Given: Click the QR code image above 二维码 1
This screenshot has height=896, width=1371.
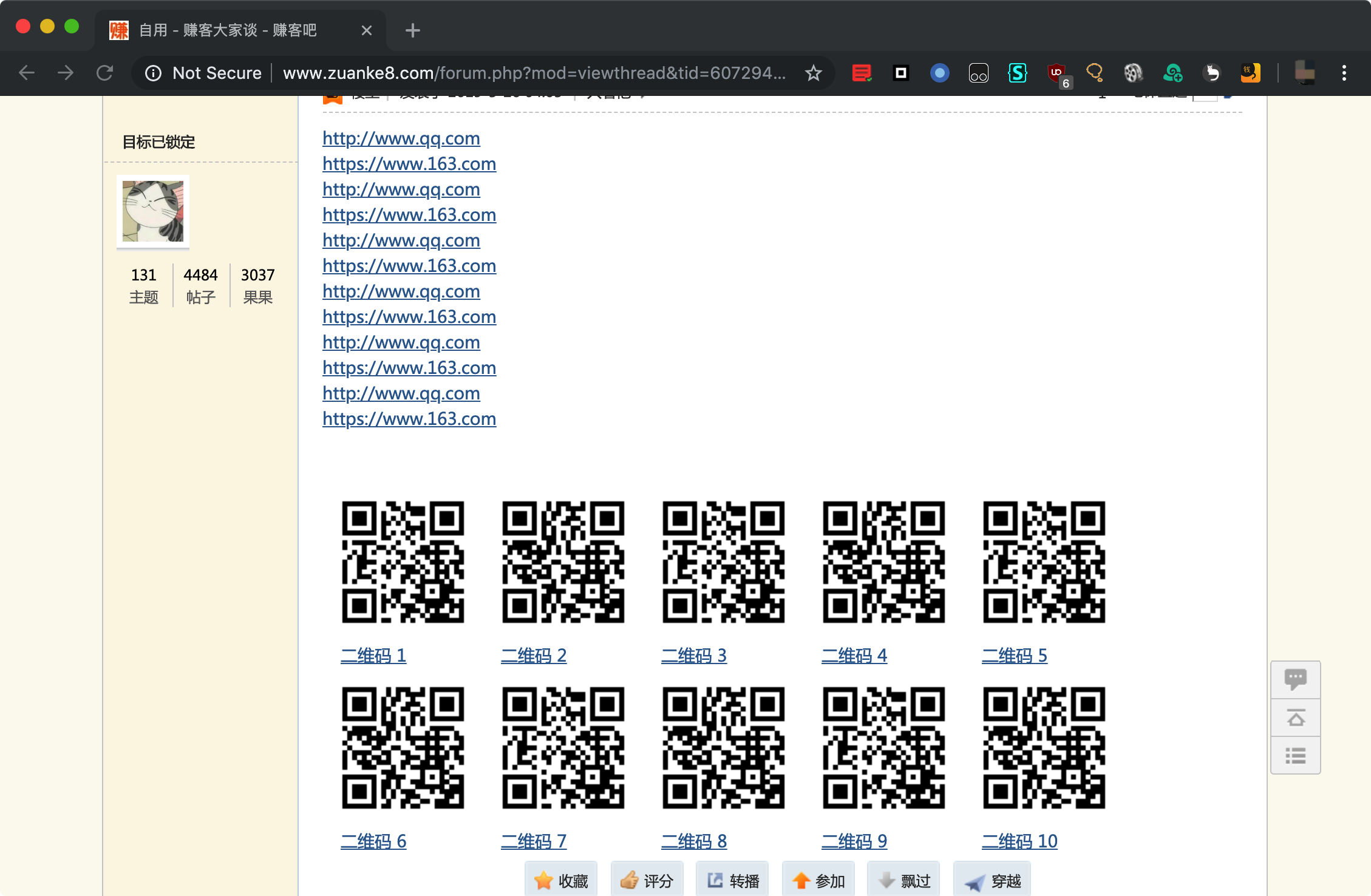Looking at the screenshot, I should 403,562.
